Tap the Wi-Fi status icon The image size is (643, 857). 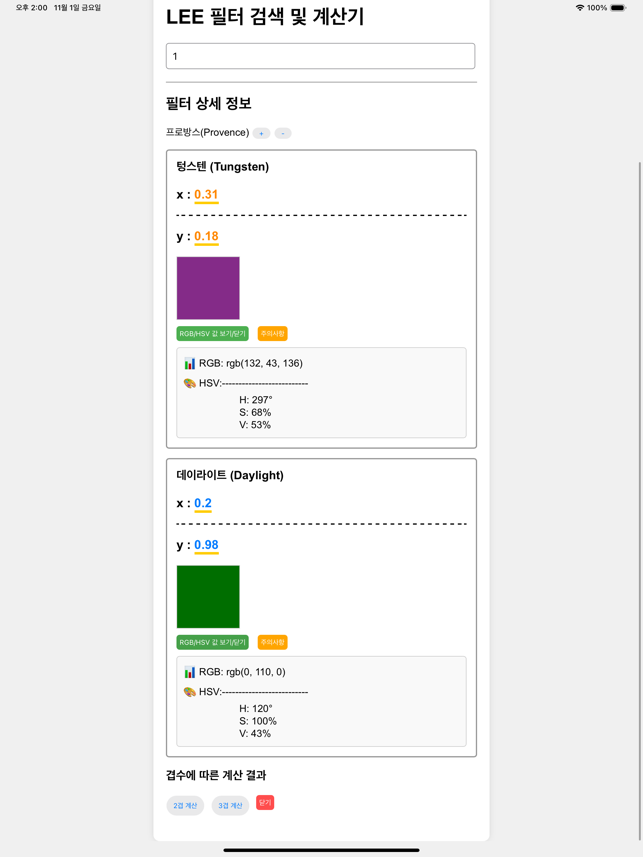(580, 8)
